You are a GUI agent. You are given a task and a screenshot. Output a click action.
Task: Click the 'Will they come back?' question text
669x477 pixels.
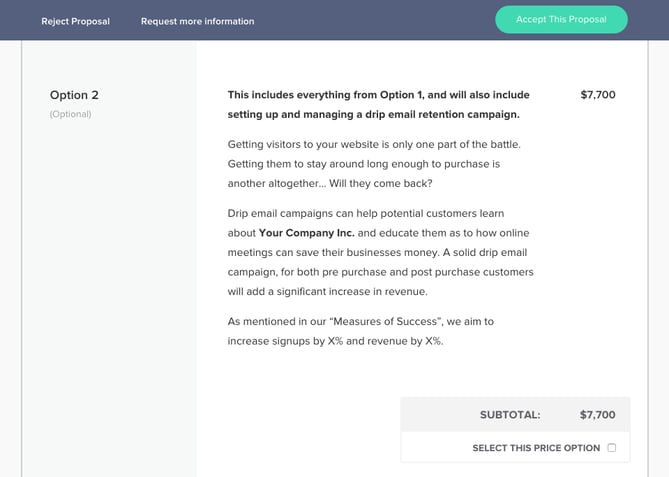click(402, 184)
